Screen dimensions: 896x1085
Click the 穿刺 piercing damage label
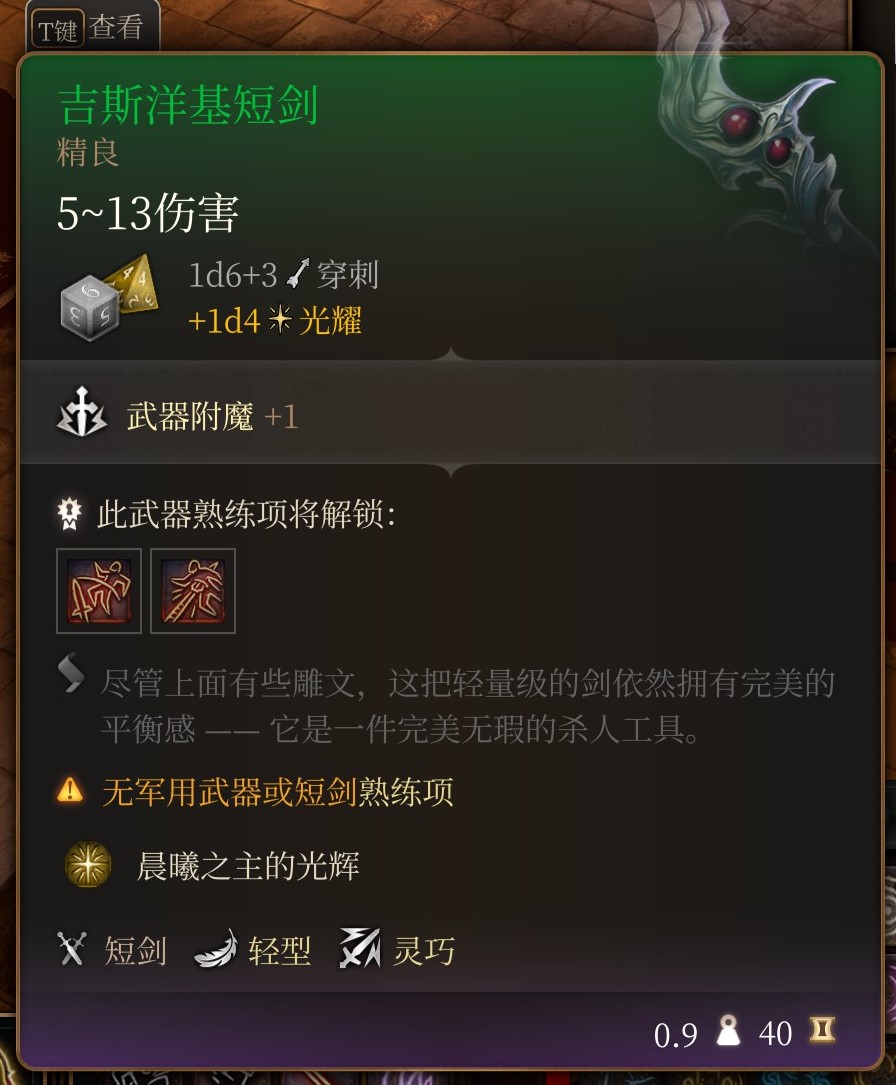[347, 275]
